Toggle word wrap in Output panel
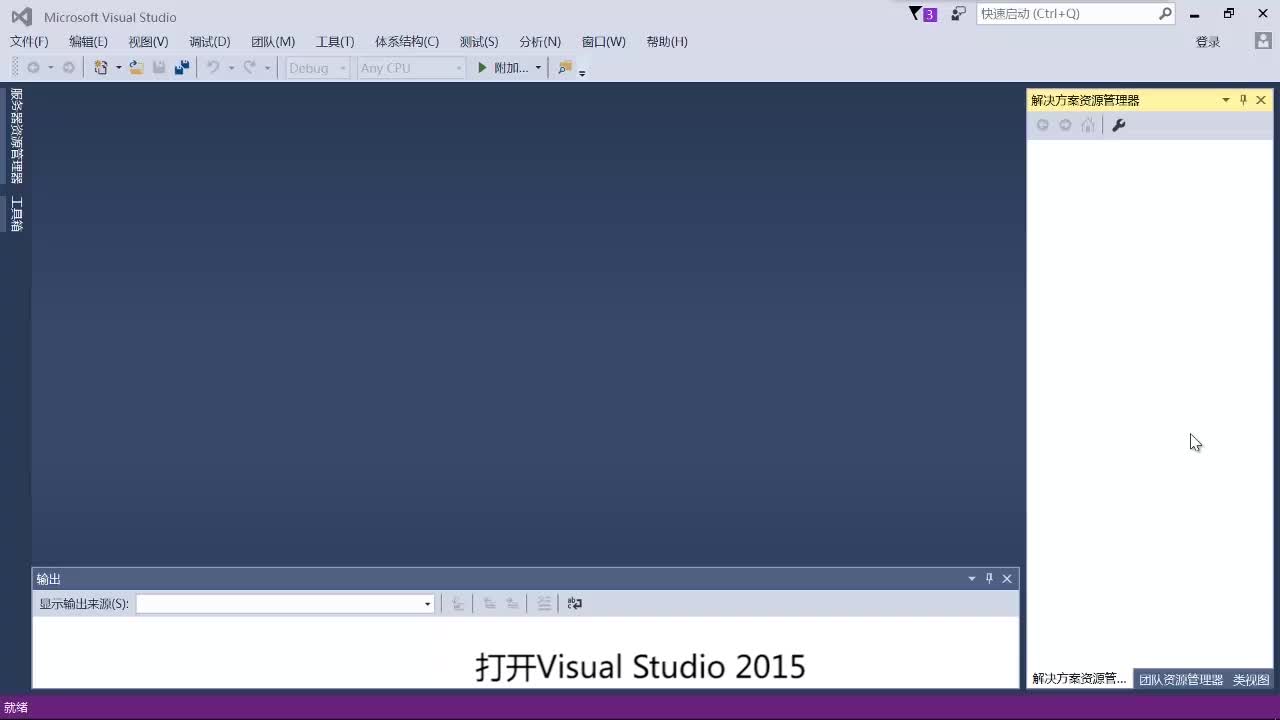The image size is (1280, 720). [x=575, y=603]
